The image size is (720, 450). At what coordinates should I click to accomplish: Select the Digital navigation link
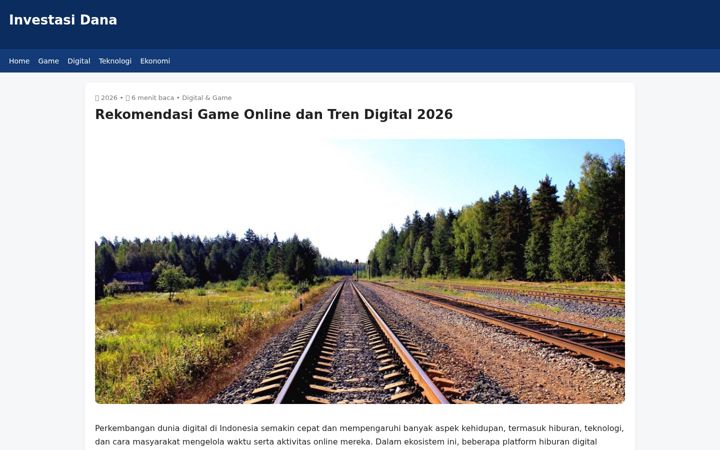79,61
